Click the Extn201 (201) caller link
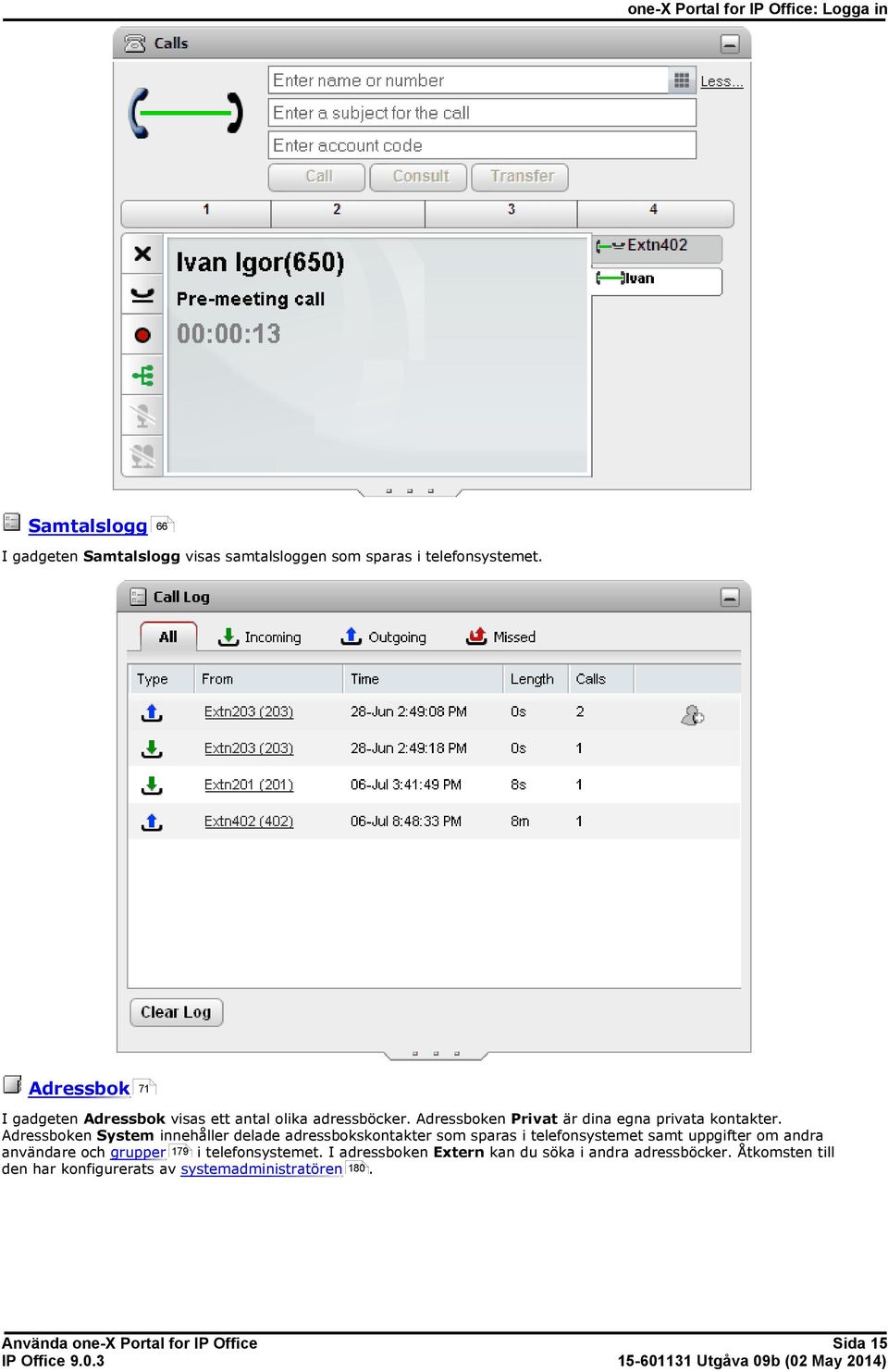The height and width of the screenshot is (1372, 888). point(249,785)
